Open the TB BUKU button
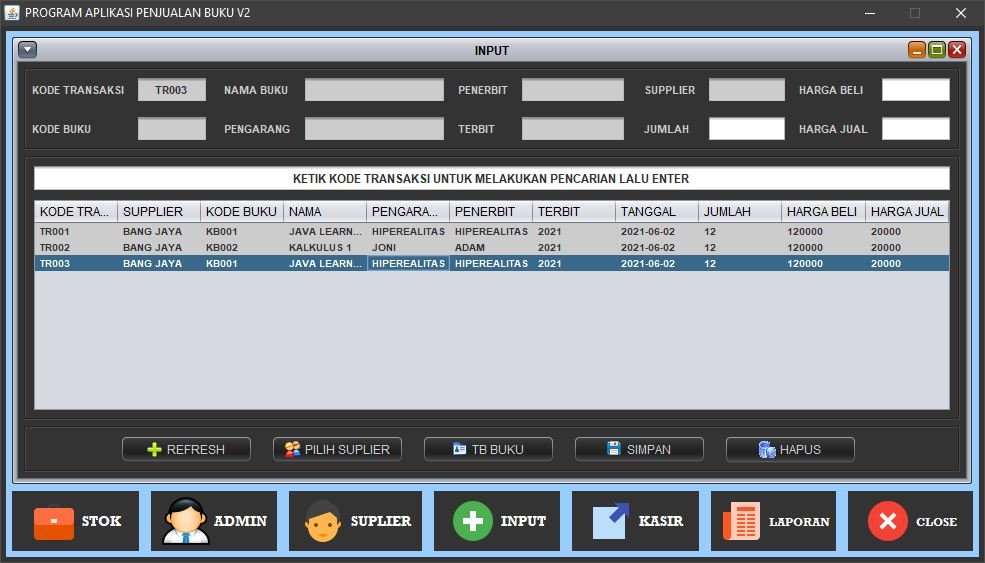 coord(488,450)
